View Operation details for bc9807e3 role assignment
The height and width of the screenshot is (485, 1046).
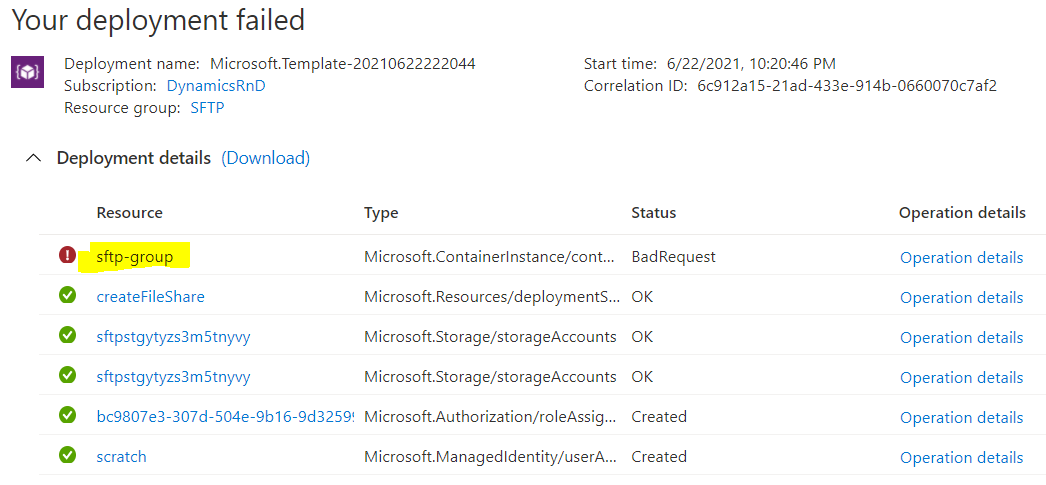[x=961, y=418]
